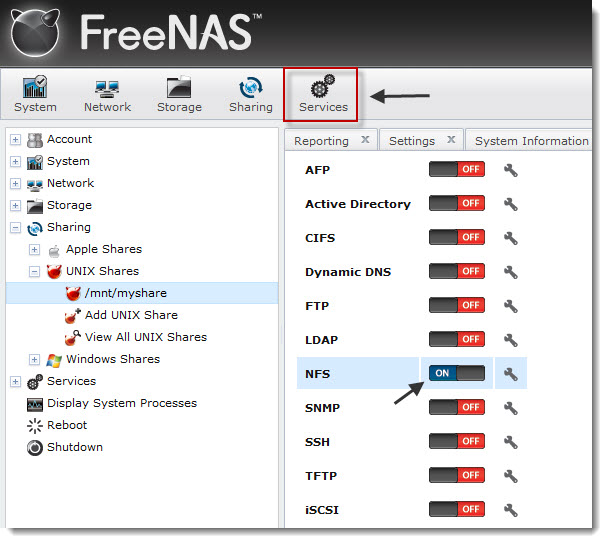Select the Apple Shares label
Screen dimensions: 607x543
[x=104, y=250]
